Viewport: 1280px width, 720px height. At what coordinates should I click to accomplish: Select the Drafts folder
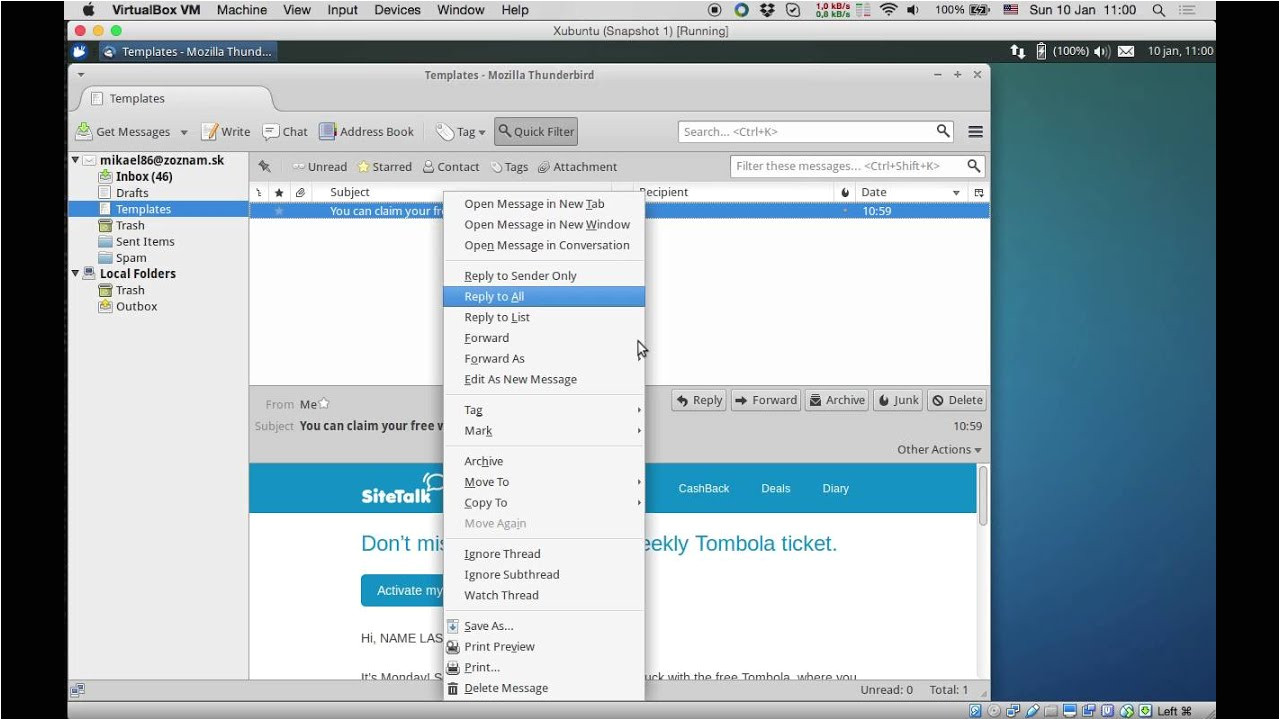pyautogui.click(x=132, y=193)
